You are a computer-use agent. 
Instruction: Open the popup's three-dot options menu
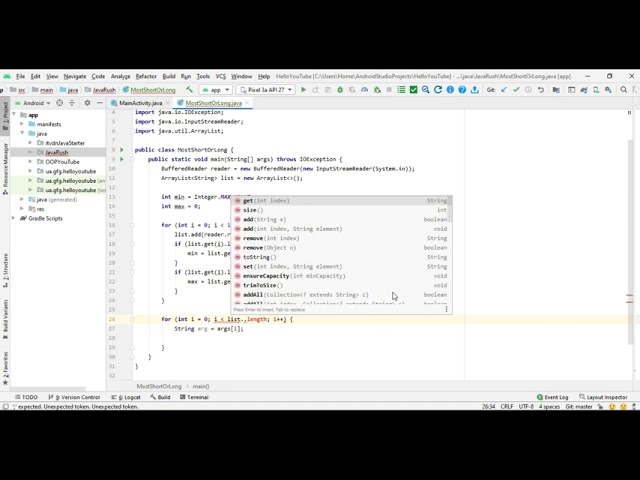pyautogui.click(x=446, y=309)
